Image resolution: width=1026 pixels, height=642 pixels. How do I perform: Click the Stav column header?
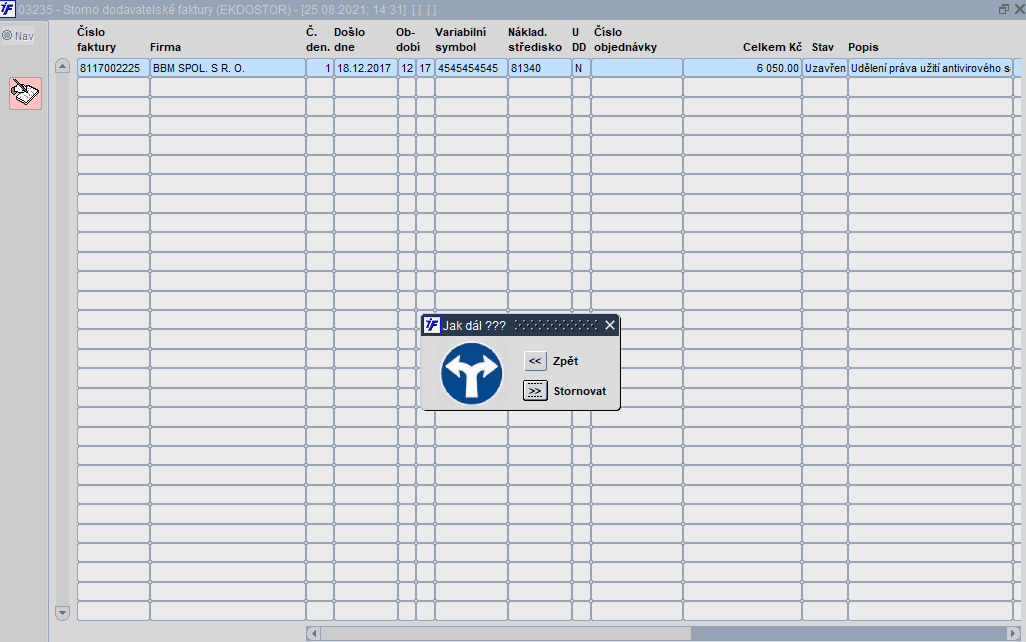(823, 47)
